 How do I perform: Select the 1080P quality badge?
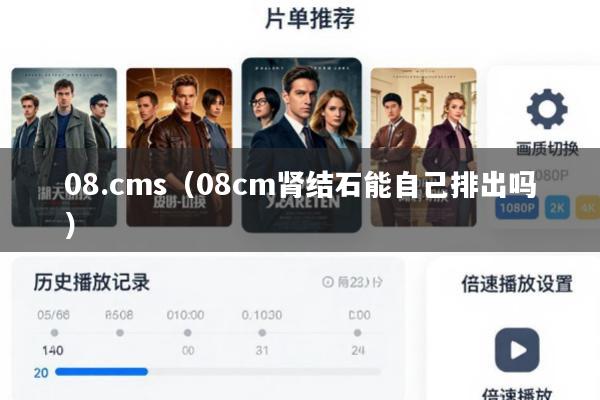coord(517,207)
